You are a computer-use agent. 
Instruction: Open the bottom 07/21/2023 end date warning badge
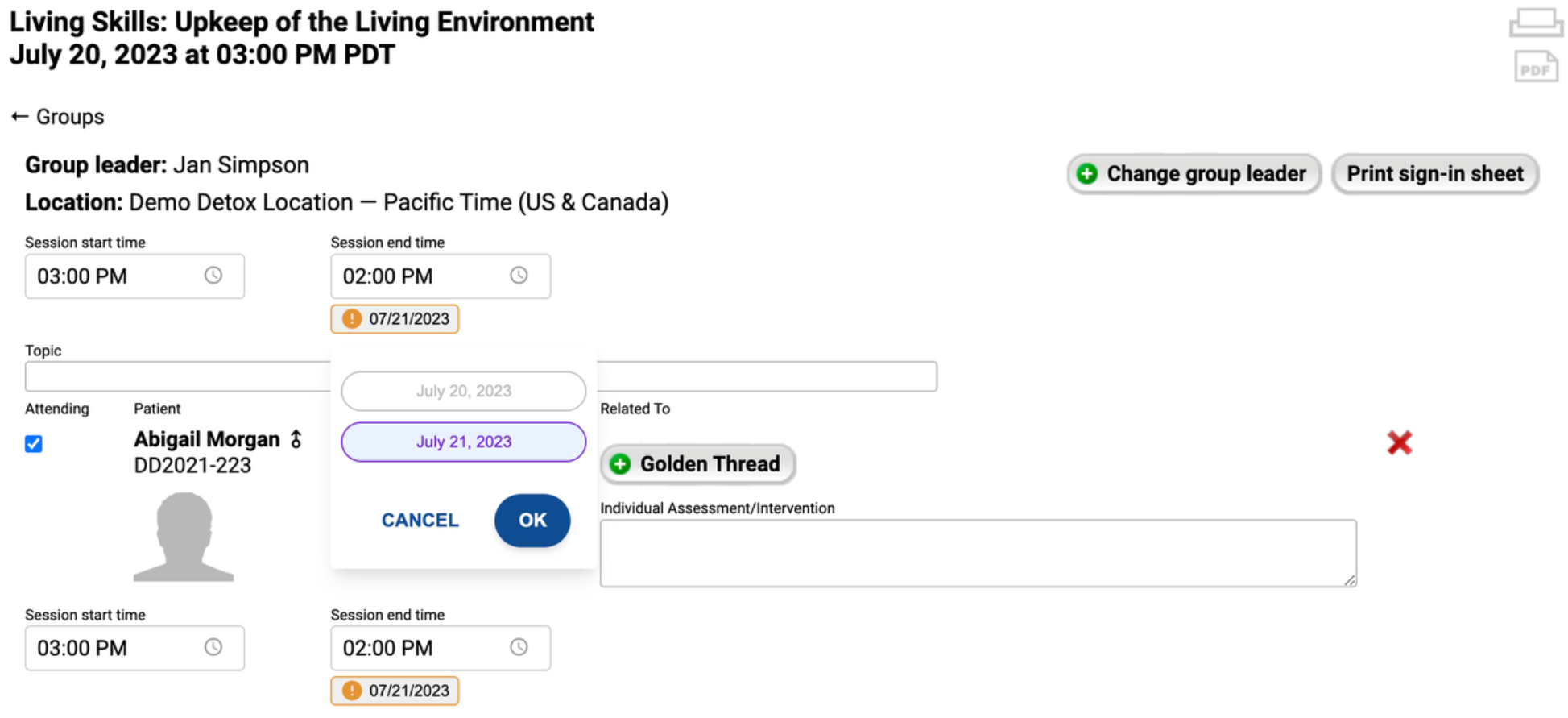coord(395,691)
